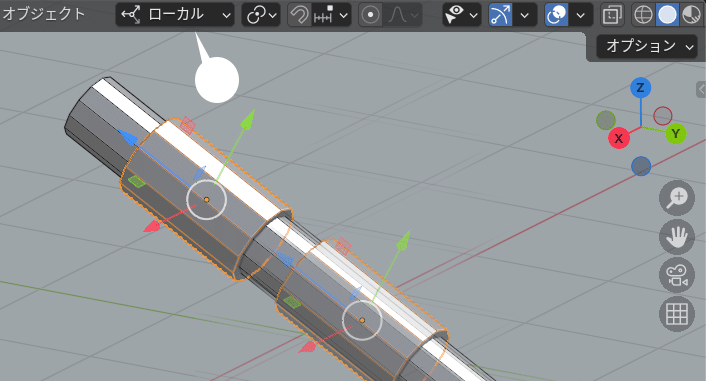
Task: Toggle proportional editing
Action: point(371,15)
